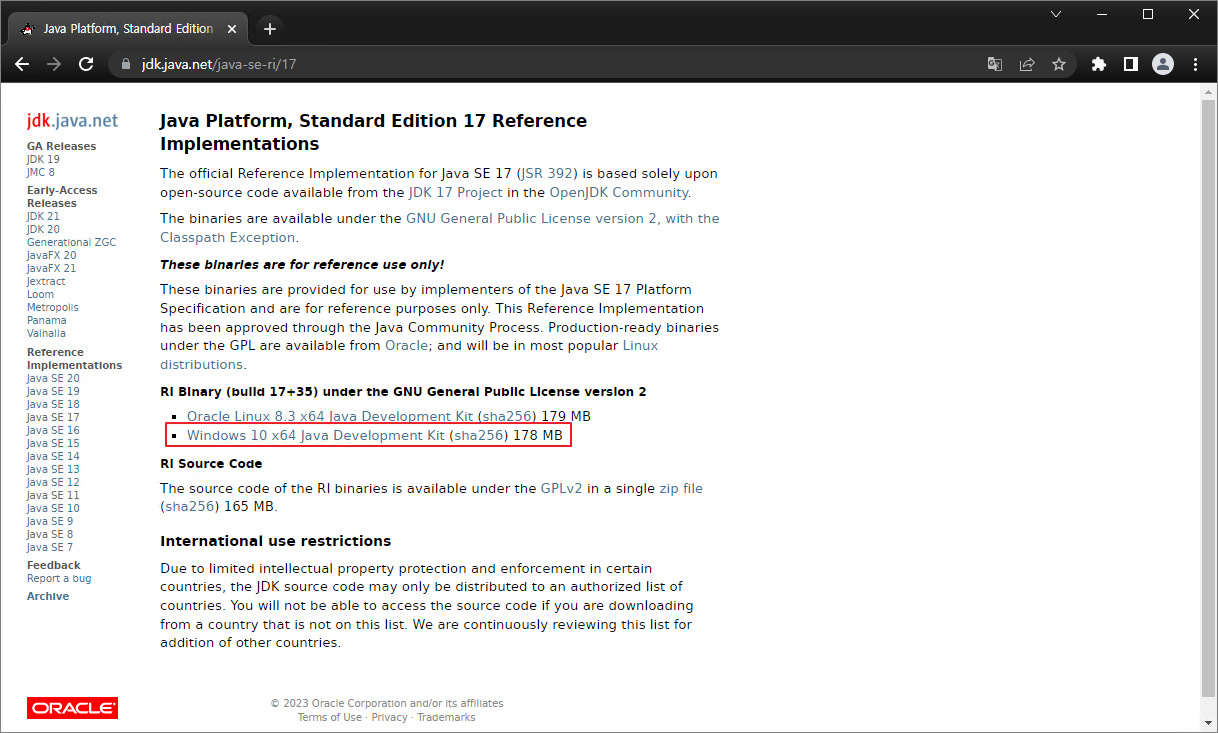1218x733 pixels.
Task: Open the GPLv2 source license link
Action: pyautogui.click(x=562, y=489)
